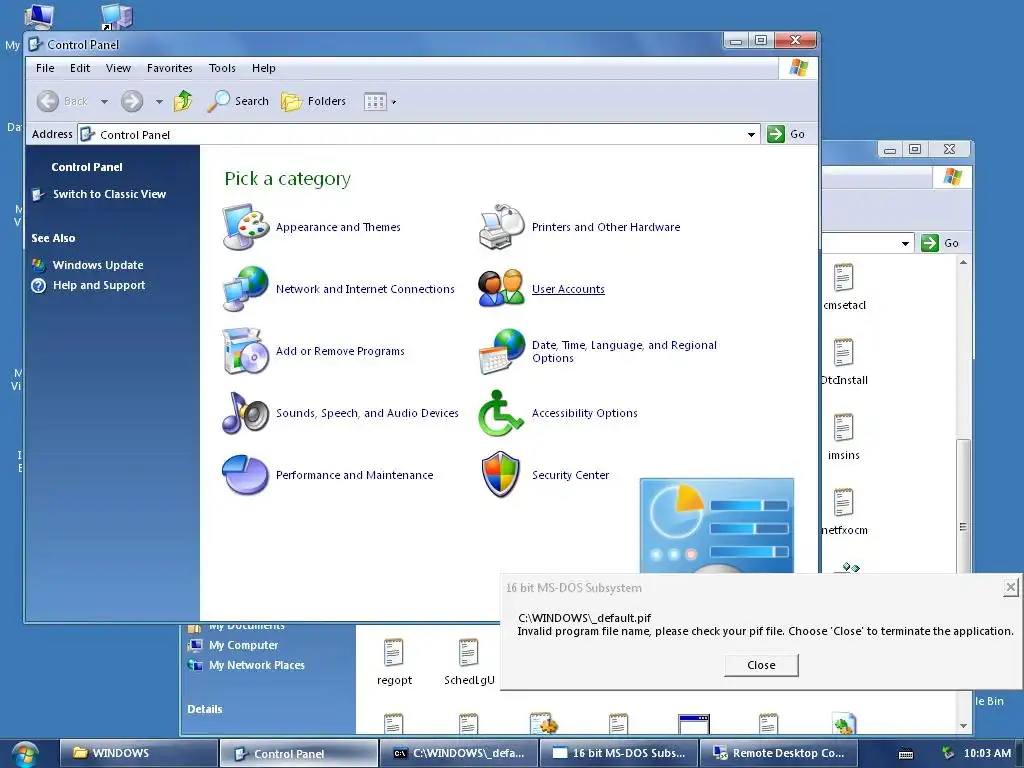Click Go button in background WINDOWS window

(940, 243)
